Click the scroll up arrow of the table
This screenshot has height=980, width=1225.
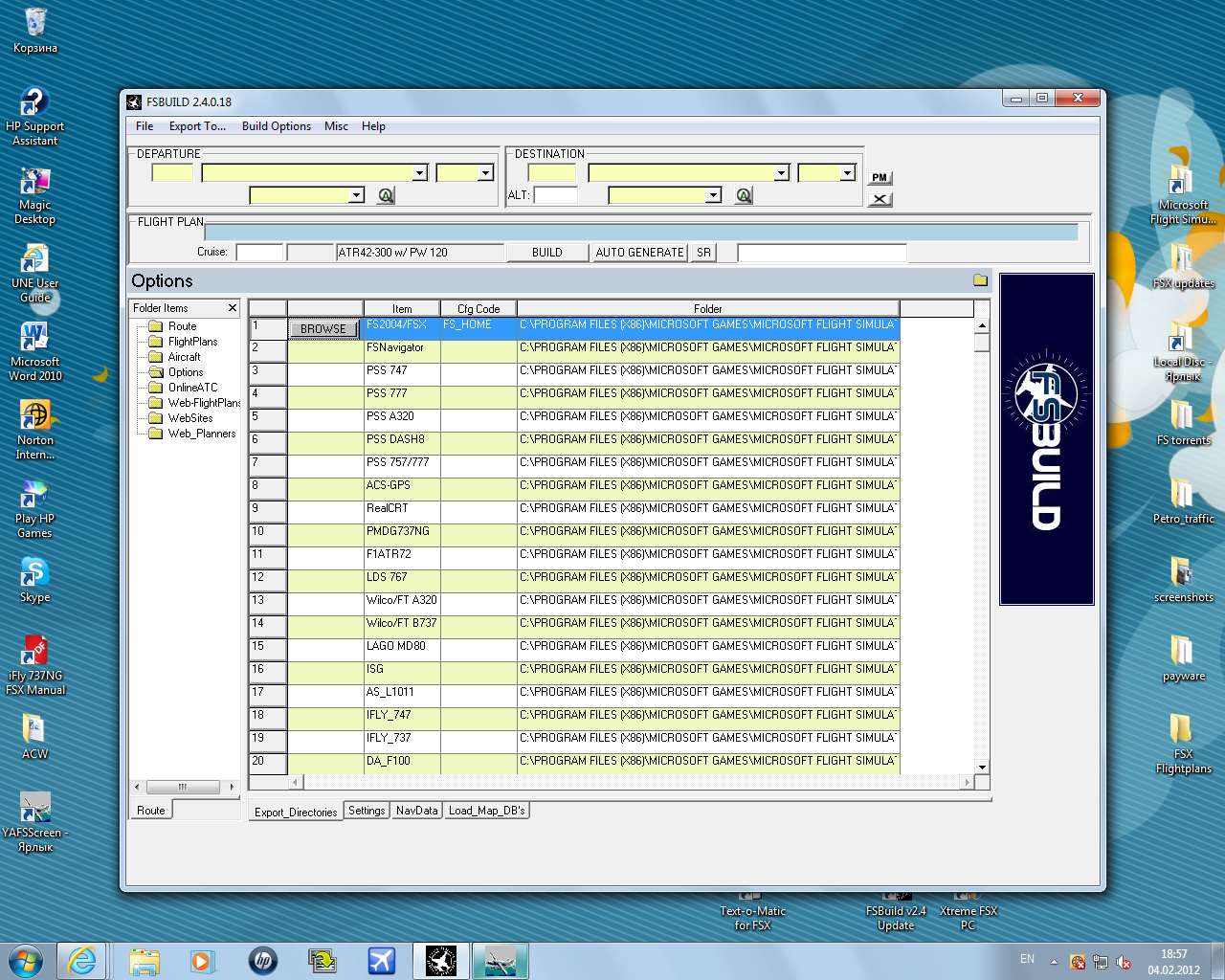[x=982, y=326]
